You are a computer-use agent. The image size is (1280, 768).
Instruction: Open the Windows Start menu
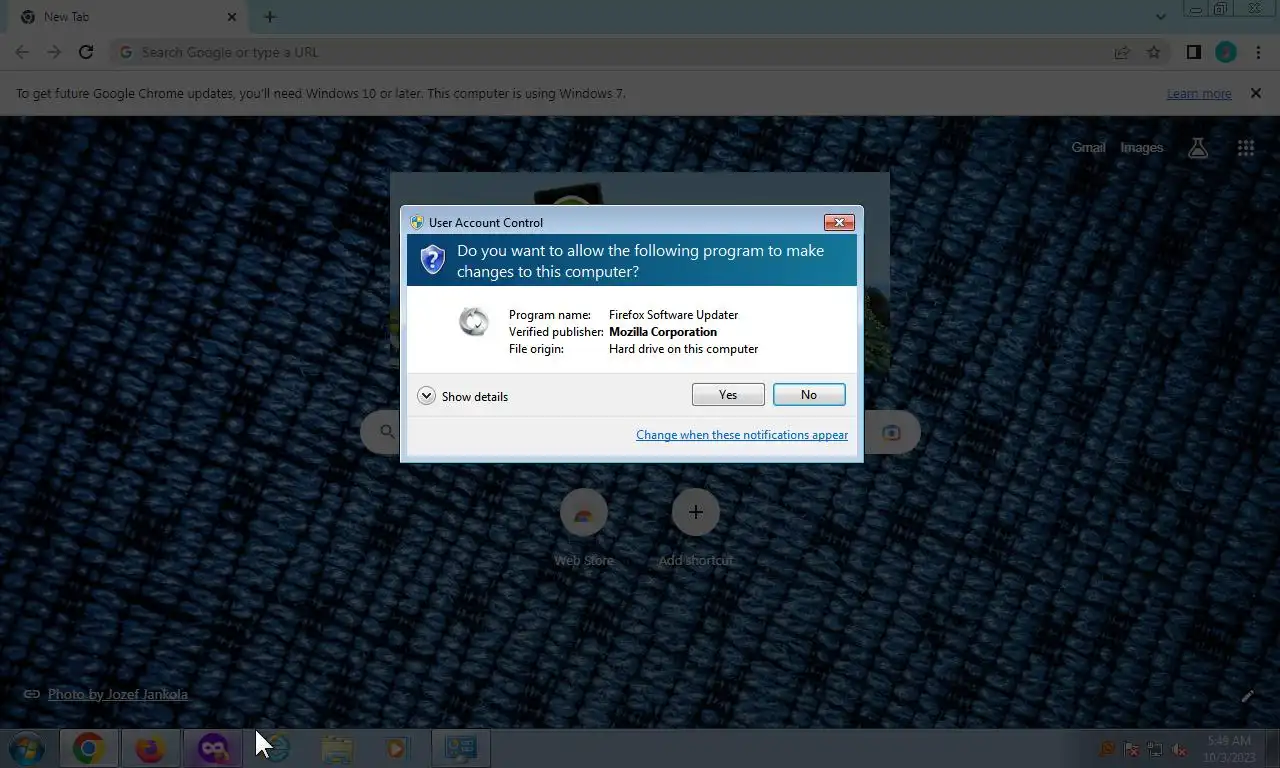[27, 748]
